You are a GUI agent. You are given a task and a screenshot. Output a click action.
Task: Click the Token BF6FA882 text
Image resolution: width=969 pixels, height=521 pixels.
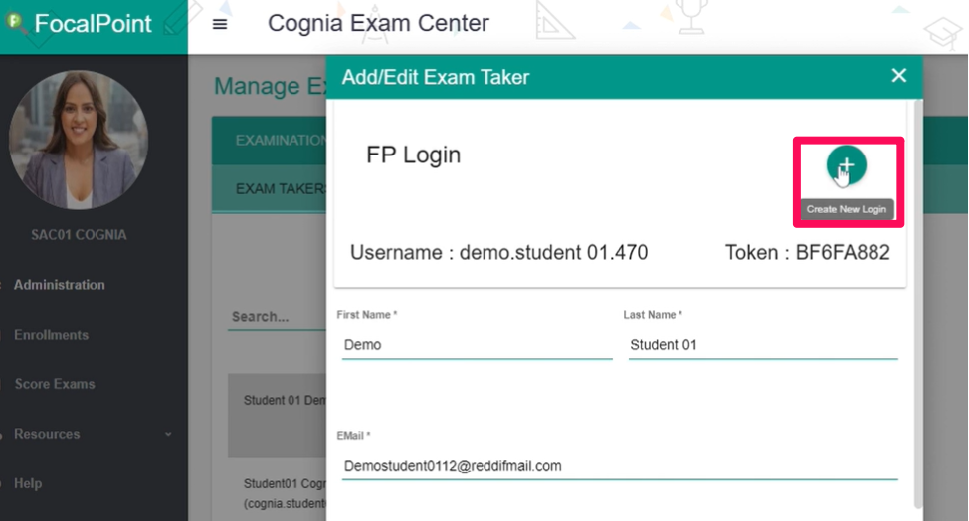pos(807,253)
